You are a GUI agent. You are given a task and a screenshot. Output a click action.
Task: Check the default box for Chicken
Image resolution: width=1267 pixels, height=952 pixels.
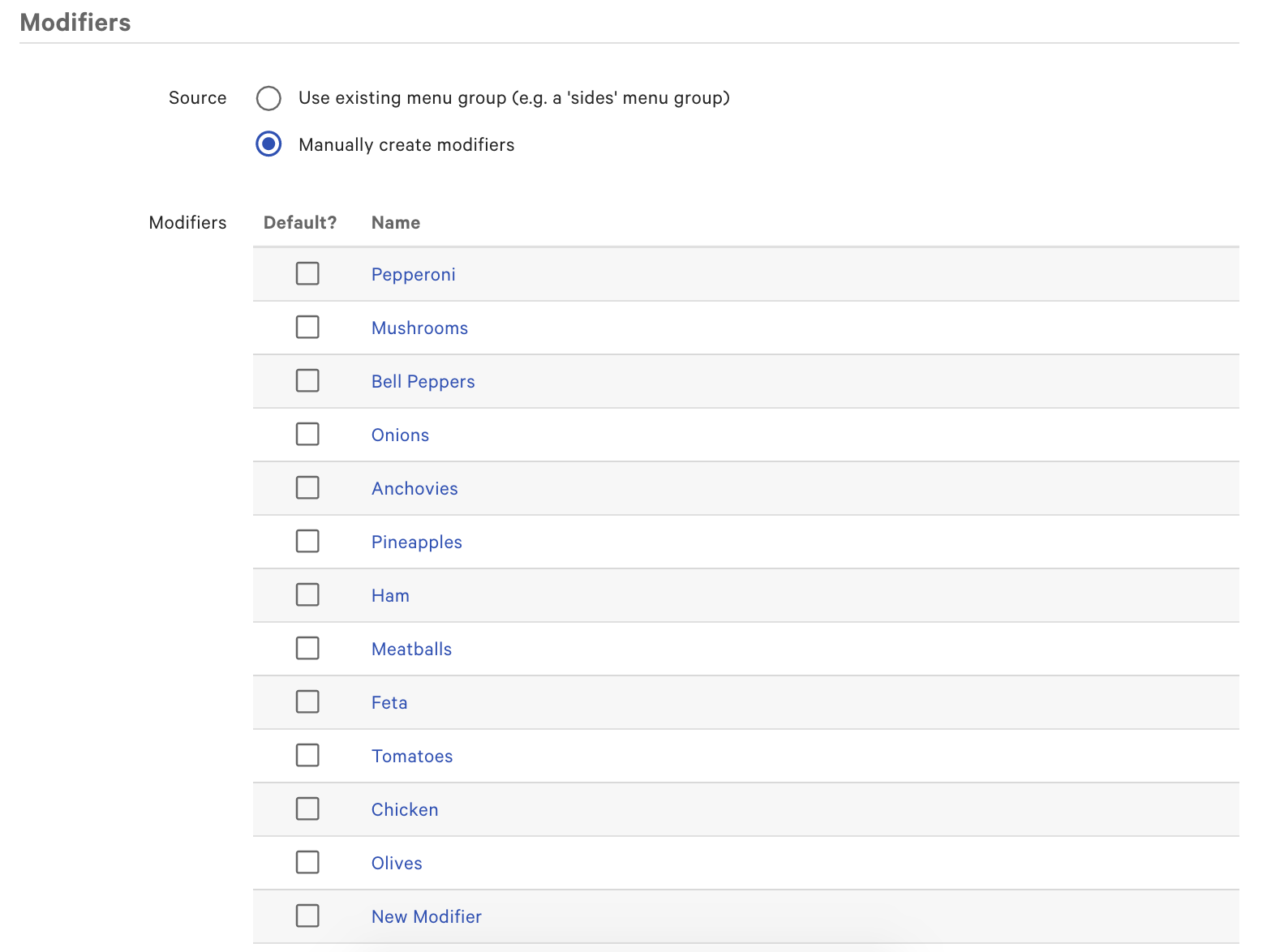(x=307, y=808)
